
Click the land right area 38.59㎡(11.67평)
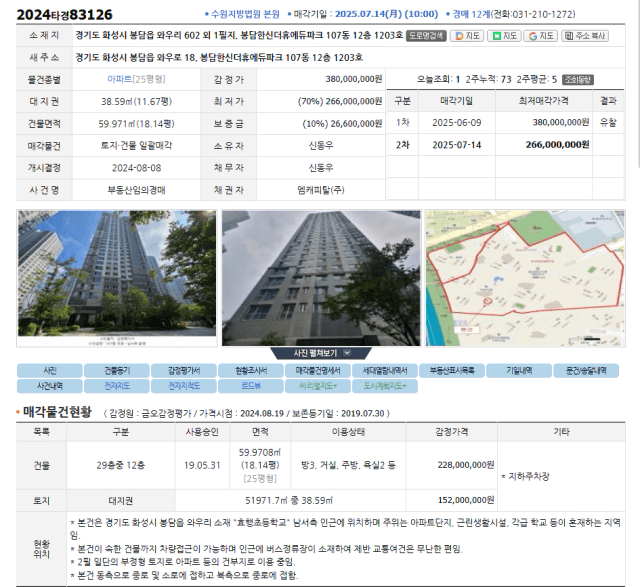click(136, 101)
